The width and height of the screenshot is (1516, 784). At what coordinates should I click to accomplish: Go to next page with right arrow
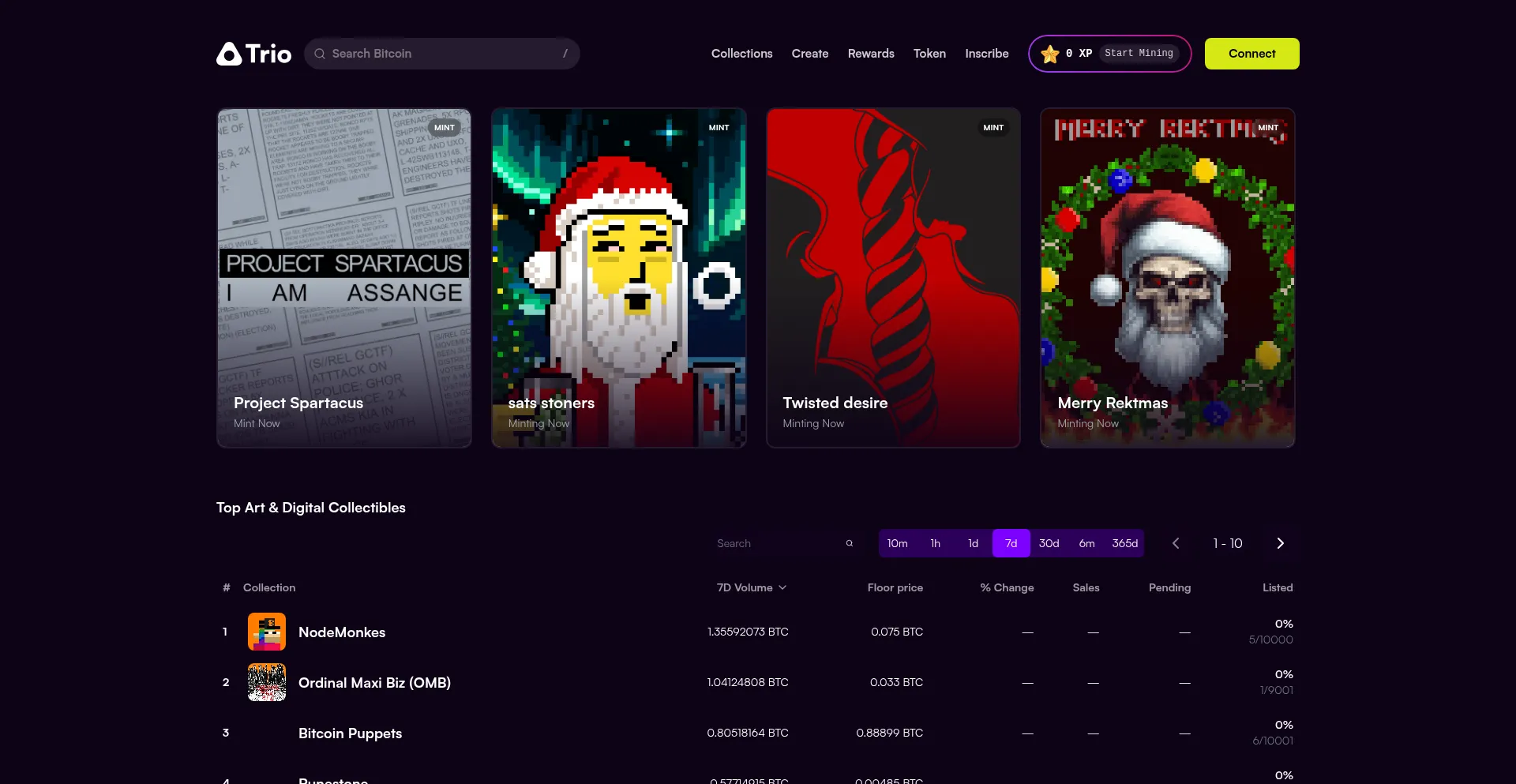point(1280,543)
